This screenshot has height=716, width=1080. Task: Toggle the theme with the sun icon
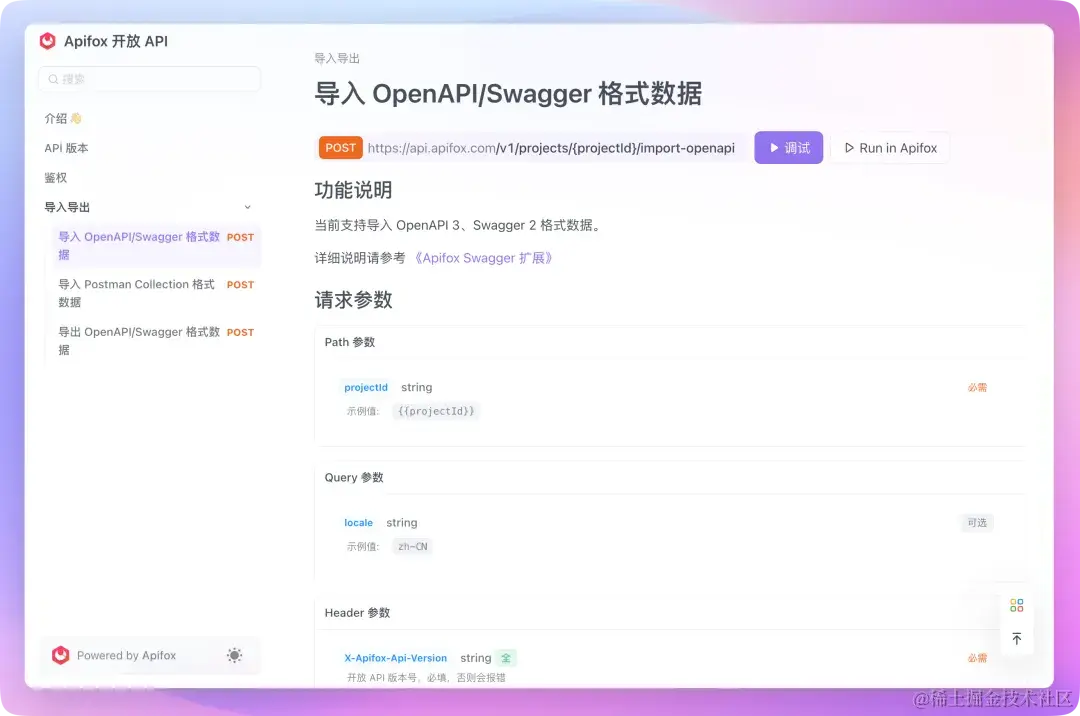[x=234, y=655]
